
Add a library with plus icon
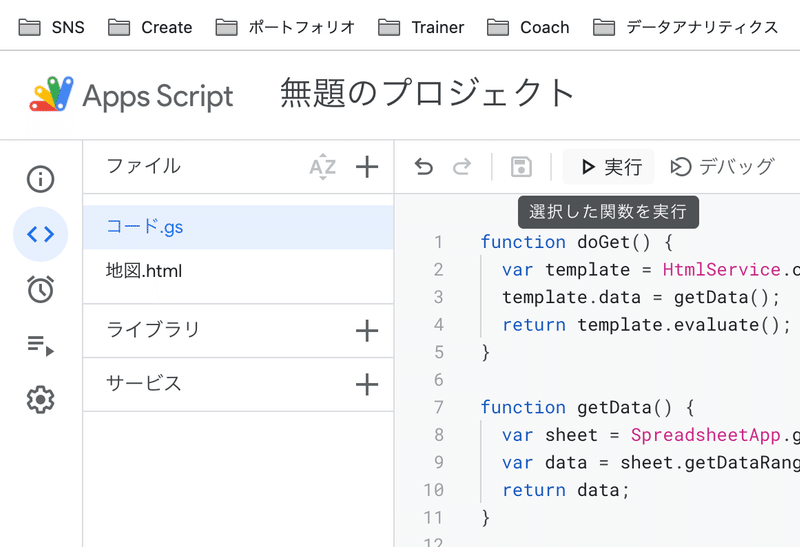[x=367, y=330]
